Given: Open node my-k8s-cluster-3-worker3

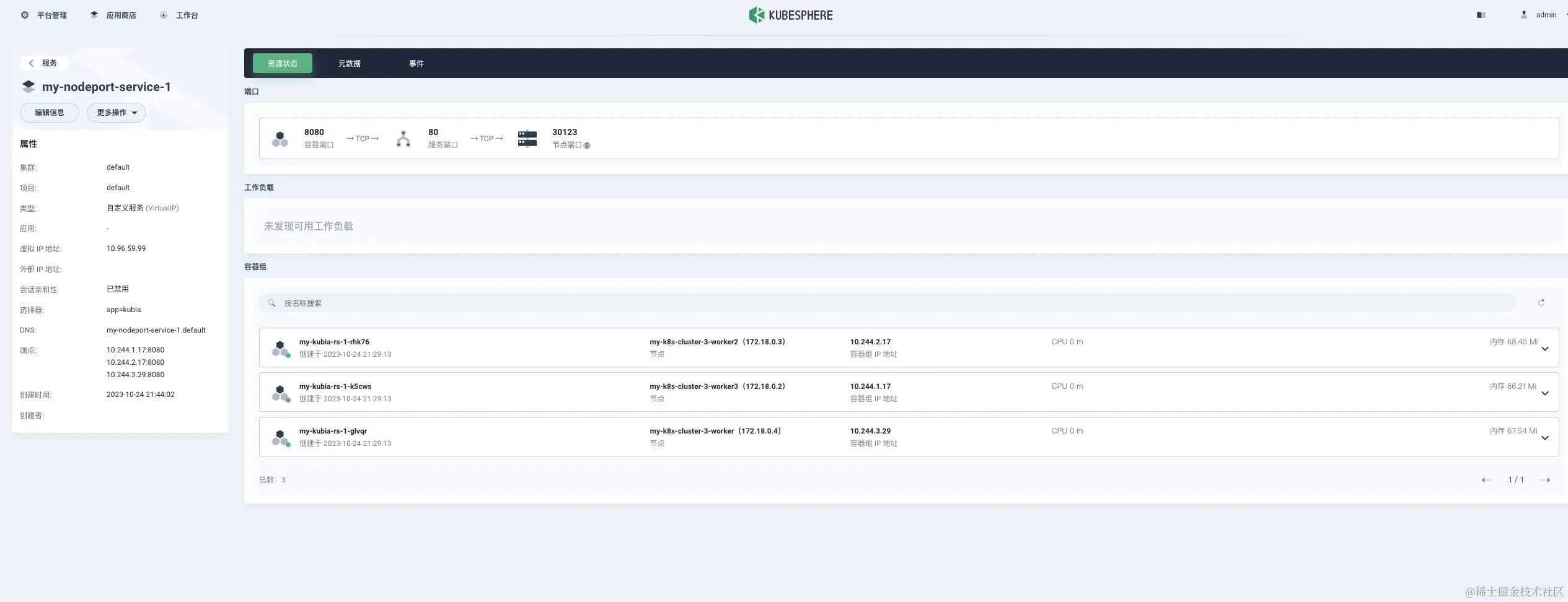Looking at the screenshot, I should tap(717, 386).
